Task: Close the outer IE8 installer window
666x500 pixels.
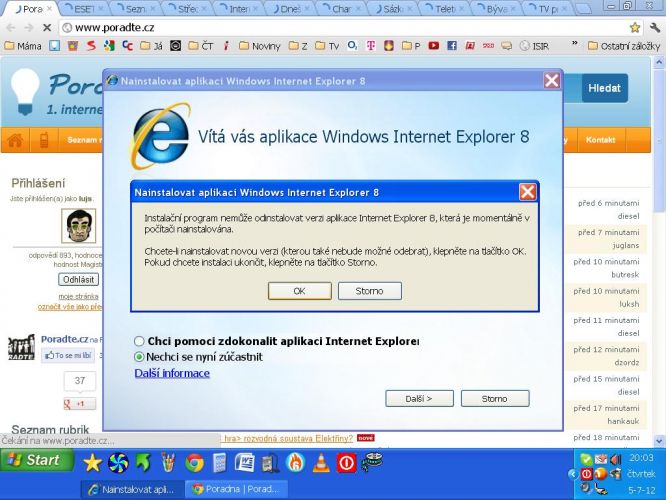Action: [552, 80]
